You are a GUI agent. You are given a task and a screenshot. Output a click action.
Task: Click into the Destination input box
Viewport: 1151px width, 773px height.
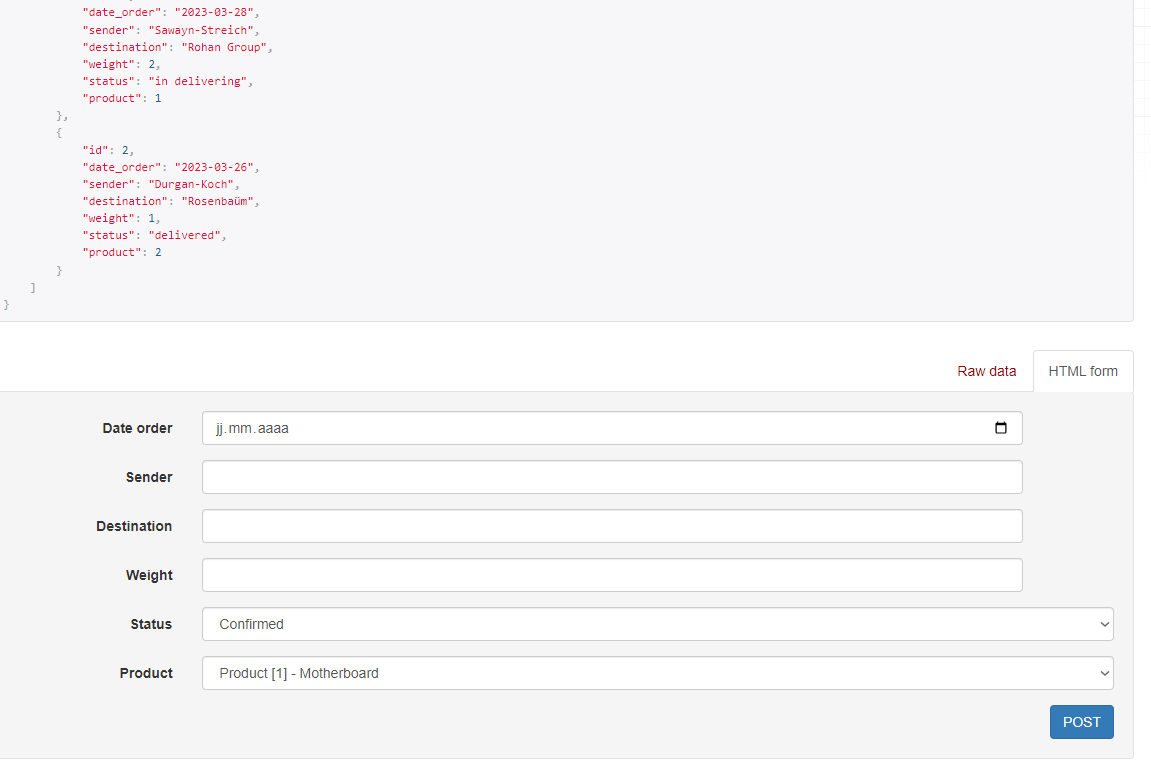pos(612,526)
